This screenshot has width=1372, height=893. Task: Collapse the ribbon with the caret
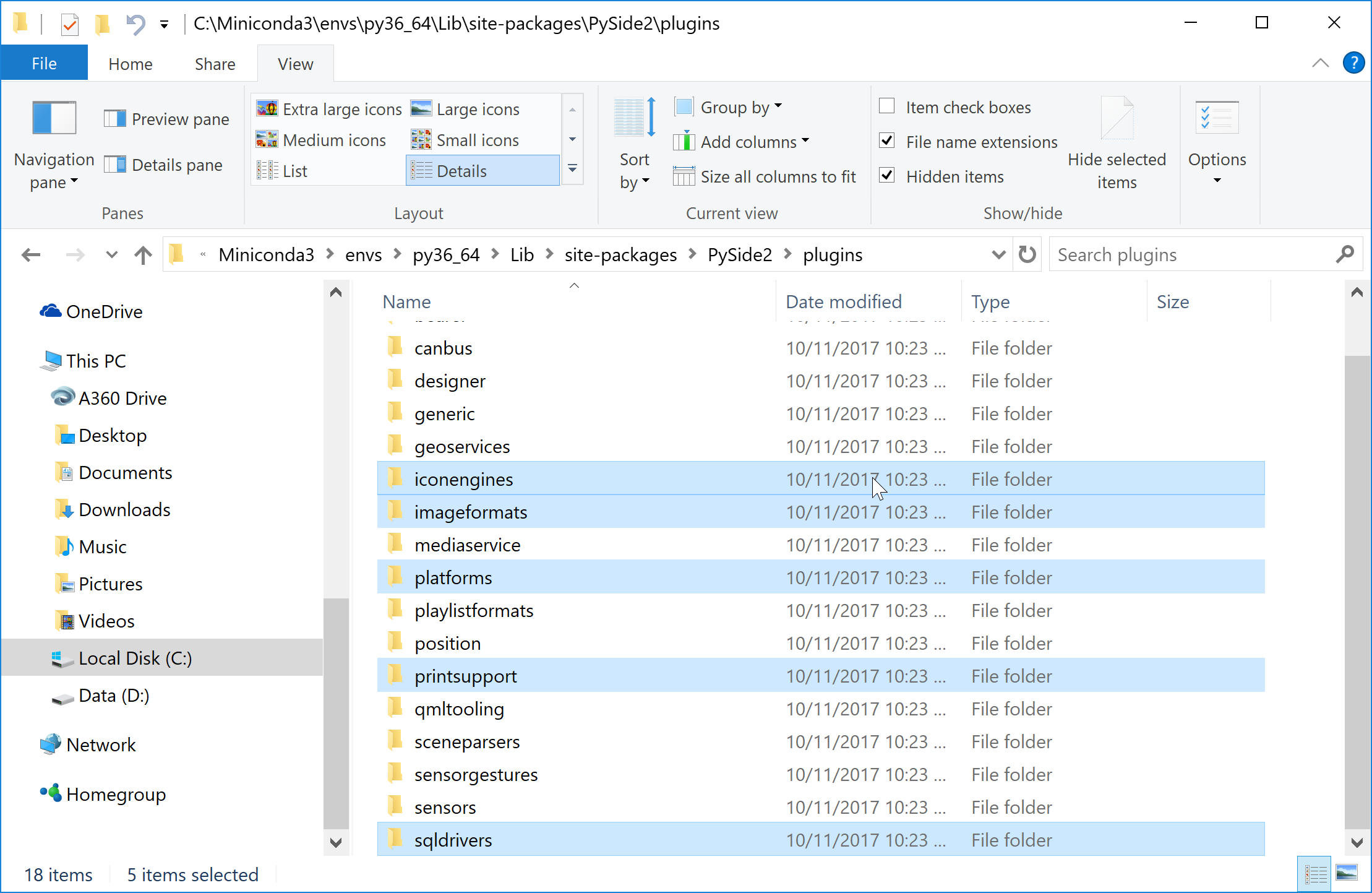1320,63
